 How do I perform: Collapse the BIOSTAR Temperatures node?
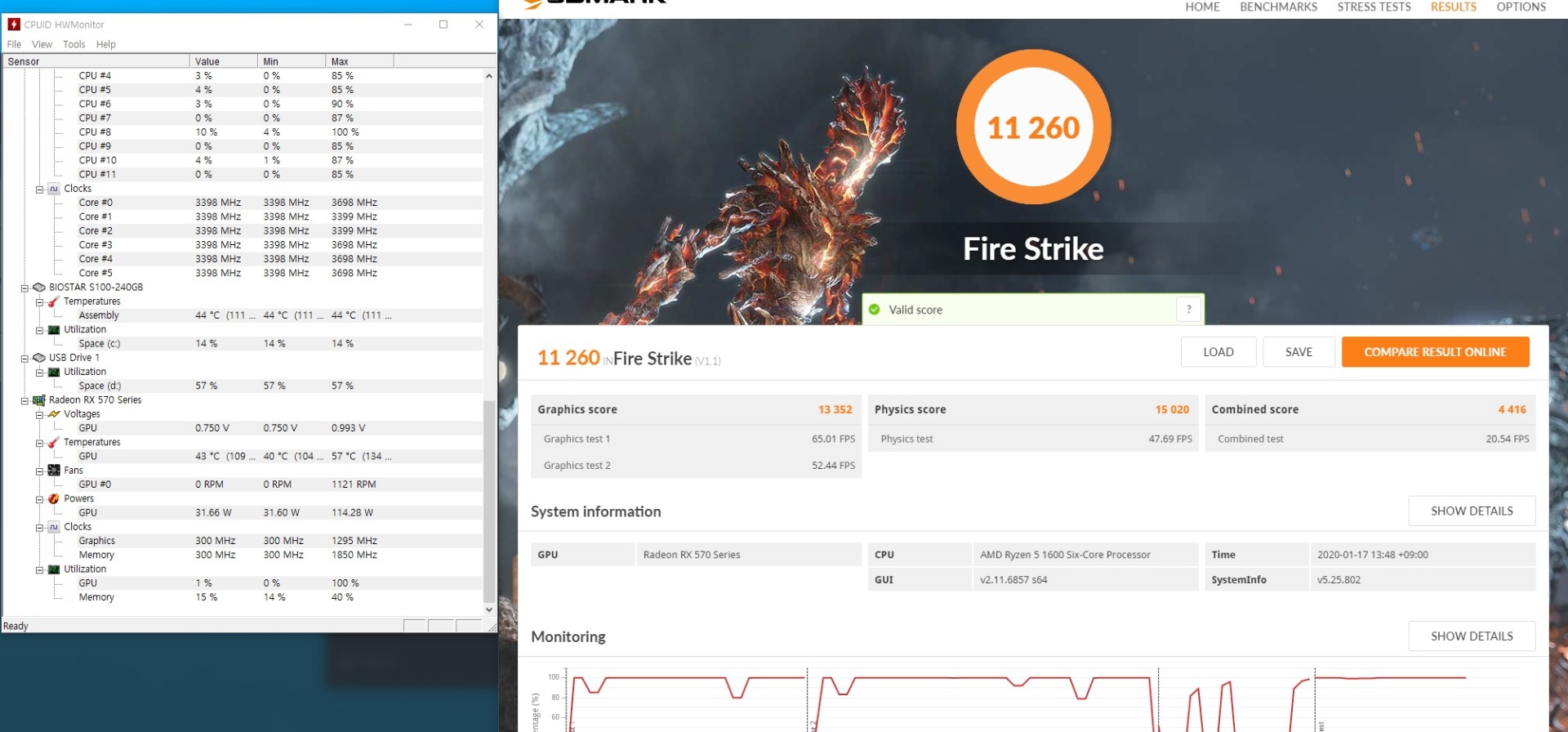[x=39, y=302]
